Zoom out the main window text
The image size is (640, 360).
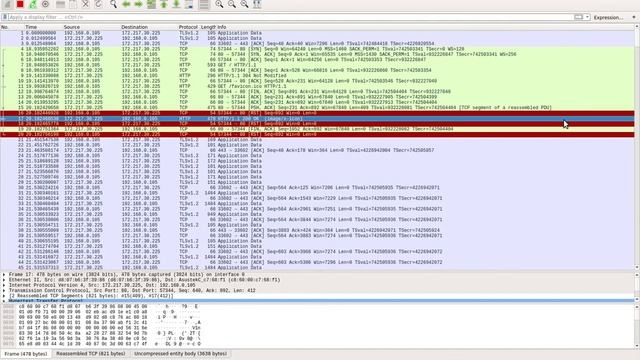(232, 4)
